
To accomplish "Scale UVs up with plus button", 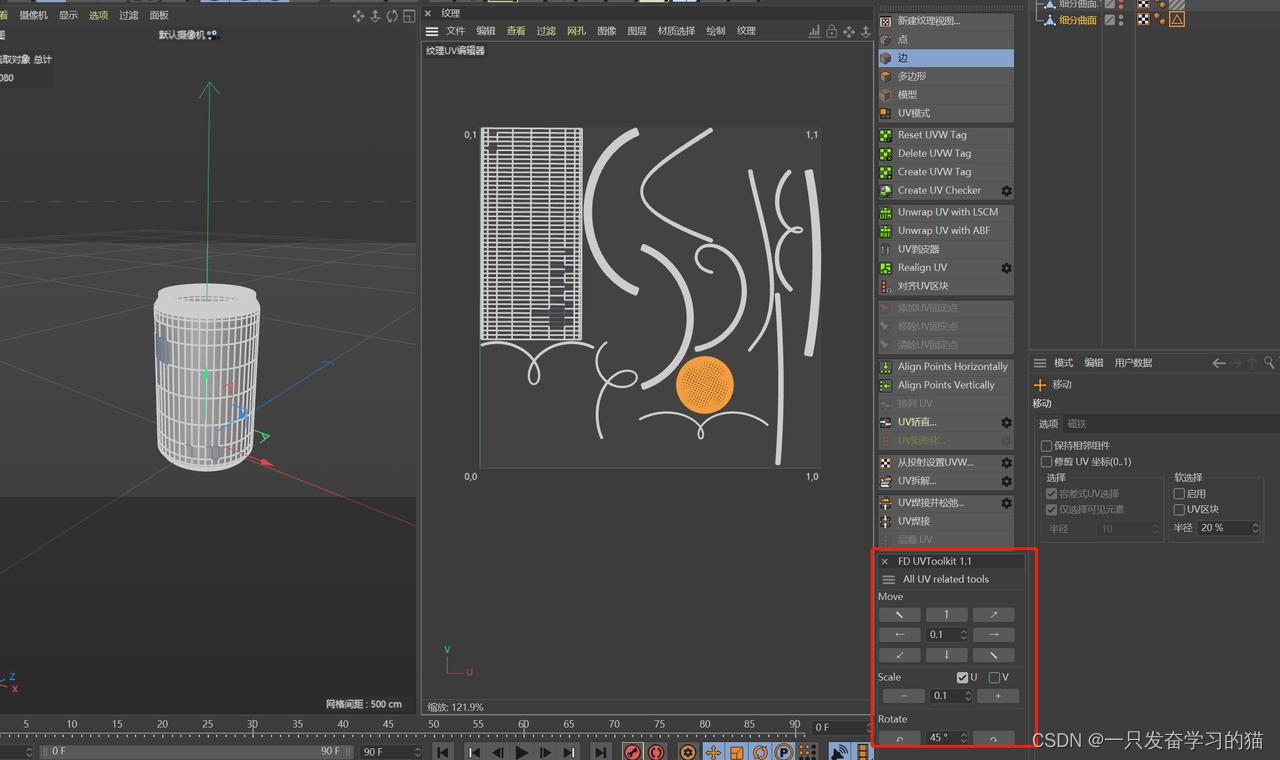I will pos(997,696).
